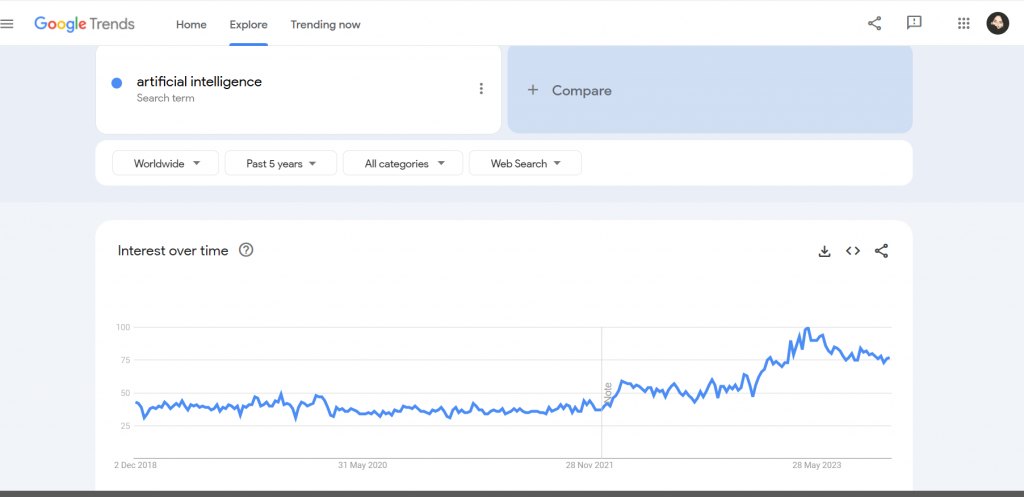The width and height of the screenshot is (1024, 497).
Task: Expand the Worldwide region dropdown
Action: click(166, 163)
